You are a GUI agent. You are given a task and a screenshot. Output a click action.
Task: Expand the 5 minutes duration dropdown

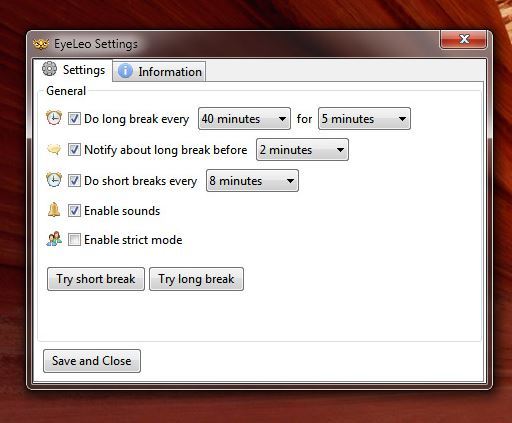[364, 119]
